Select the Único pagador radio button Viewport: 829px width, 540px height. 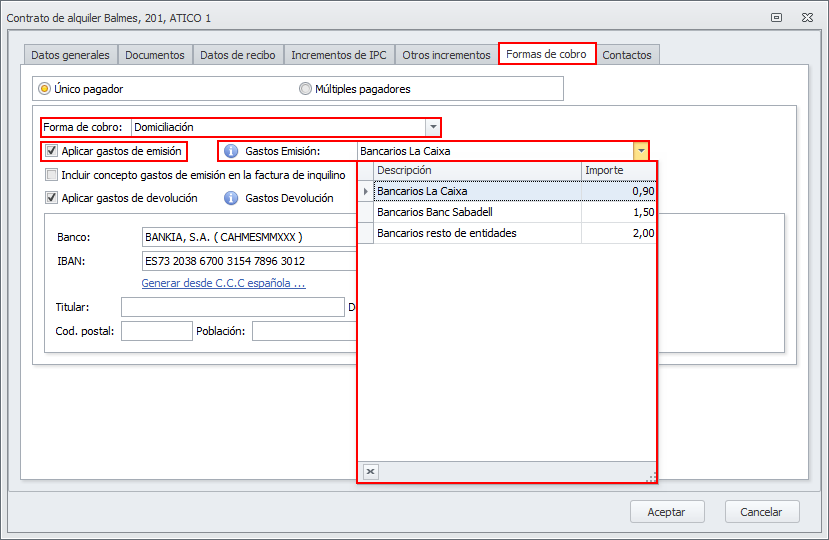pyautogui.click(x=44, y=89)
